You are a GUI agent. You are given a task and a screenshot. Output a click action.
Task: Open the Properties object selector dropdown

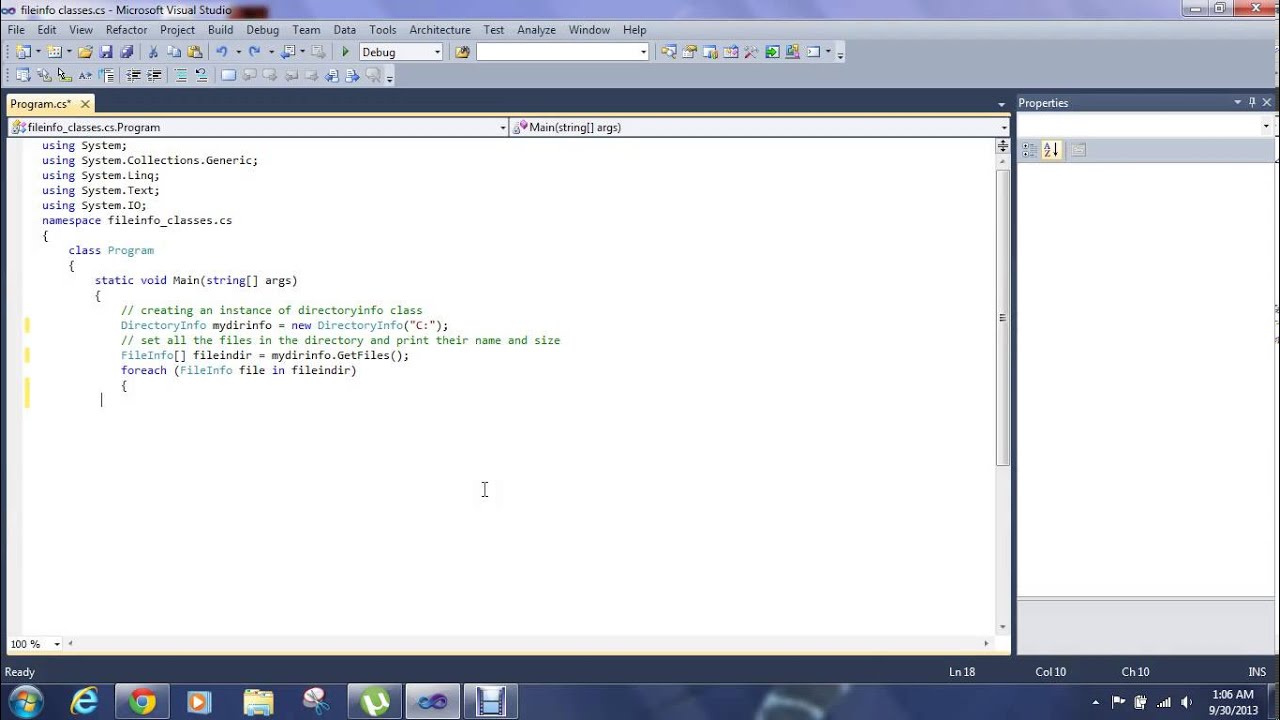click(x=1266, y=126)
